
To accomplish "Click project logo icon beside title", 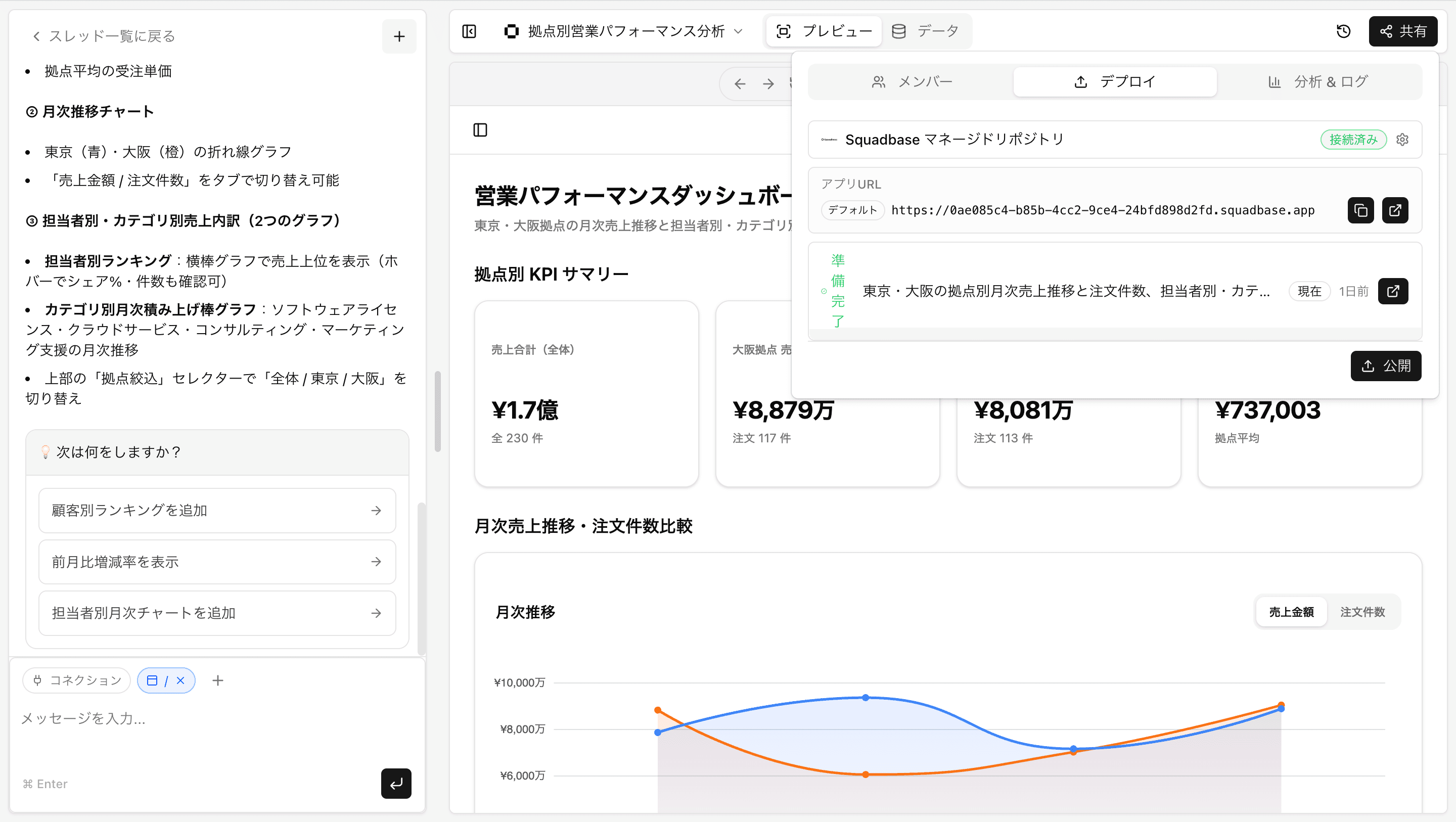I will (511, 31).
